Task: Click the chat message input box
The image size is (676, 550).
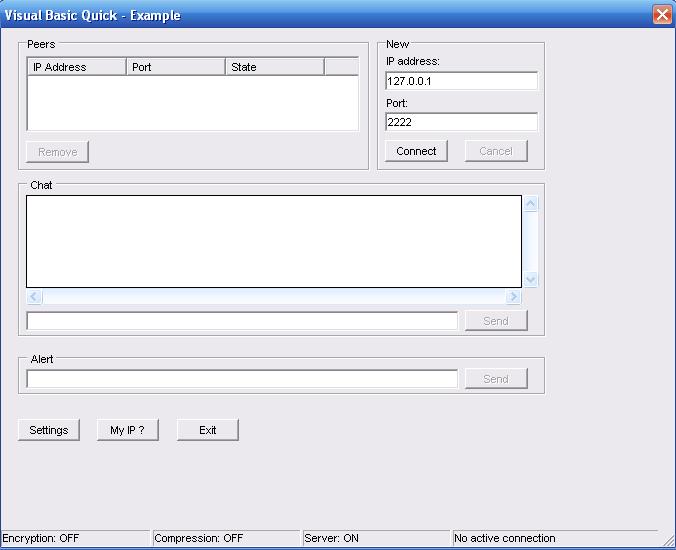Action: 241,321
